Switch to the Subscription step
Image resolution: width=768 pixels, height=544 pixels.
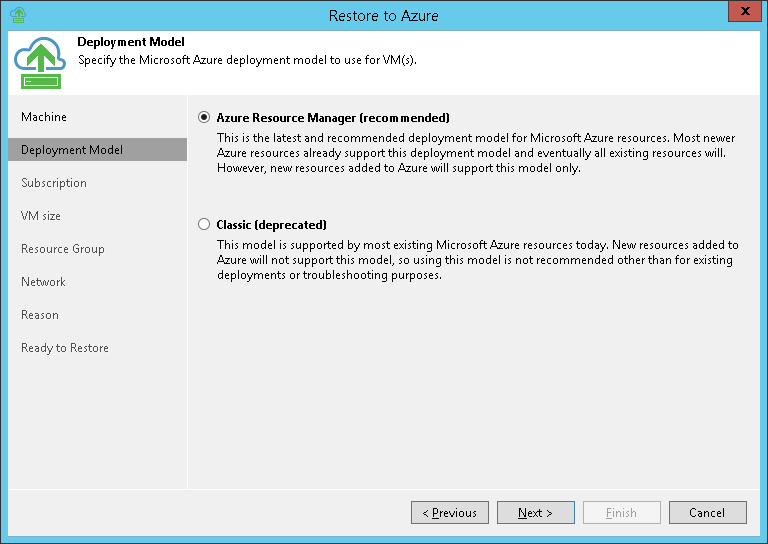click(54, 183)
